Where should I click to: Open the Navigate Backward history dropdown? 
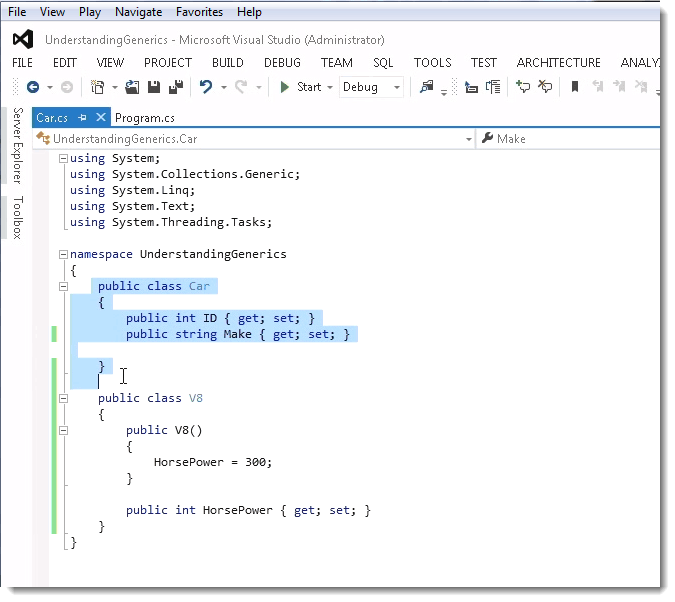pyautogui.click(x=50, y=88)
